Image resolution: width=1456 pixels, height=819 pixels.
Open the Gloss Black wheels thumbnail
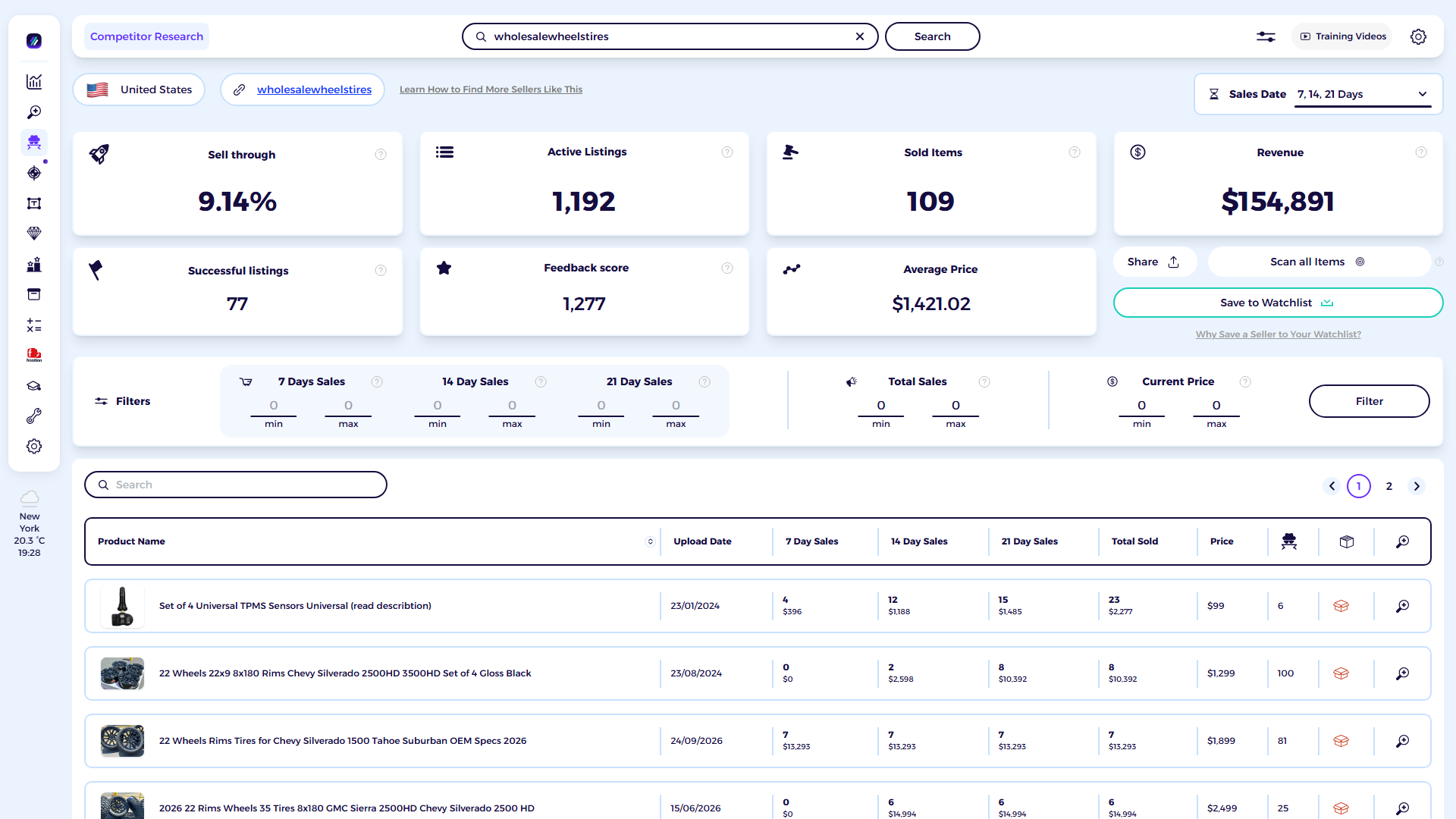pos(122,673)
